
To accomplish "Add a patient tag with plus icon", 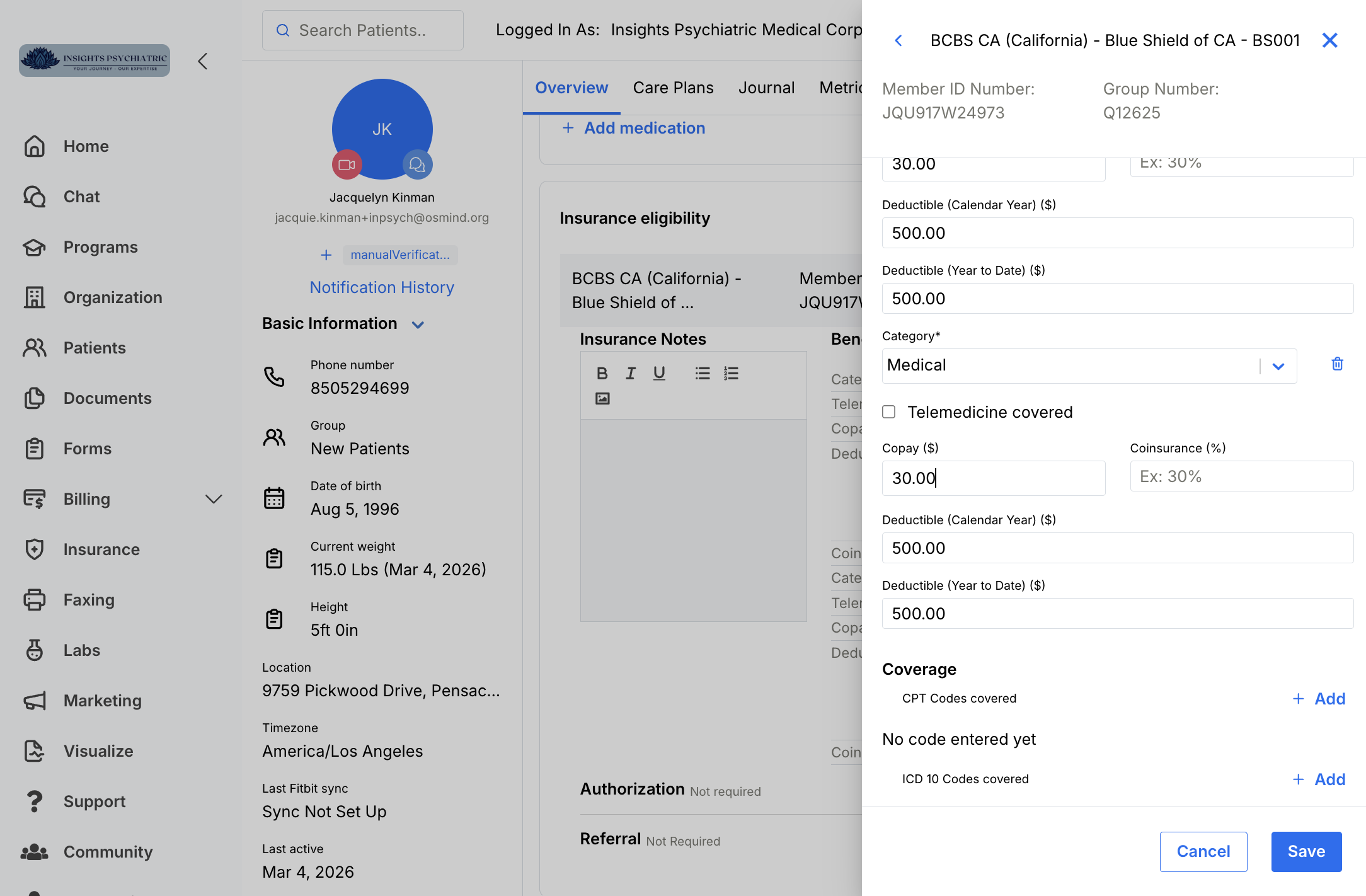I will 326,255.
